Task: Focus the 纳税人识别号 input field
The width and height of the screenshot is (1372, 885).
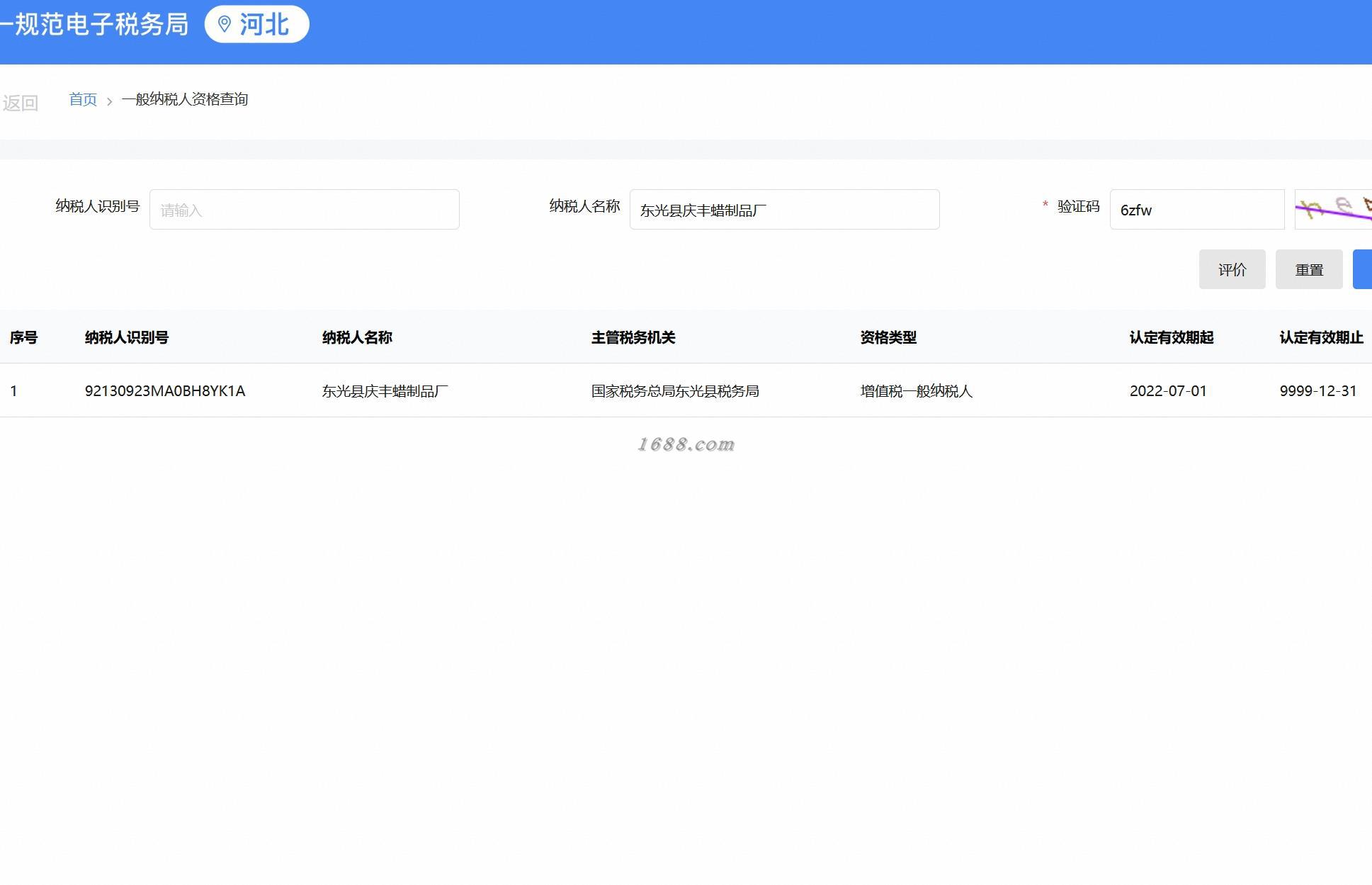Action: tap(304, 210)
